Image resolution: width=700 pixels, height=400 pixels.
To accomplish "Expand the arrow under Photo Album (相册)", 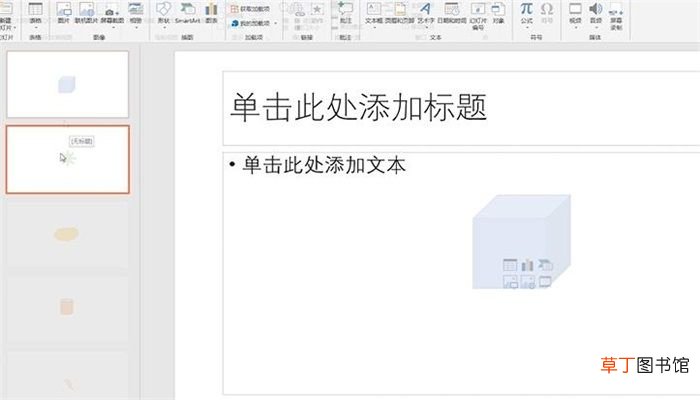I will tap(135, 27).
